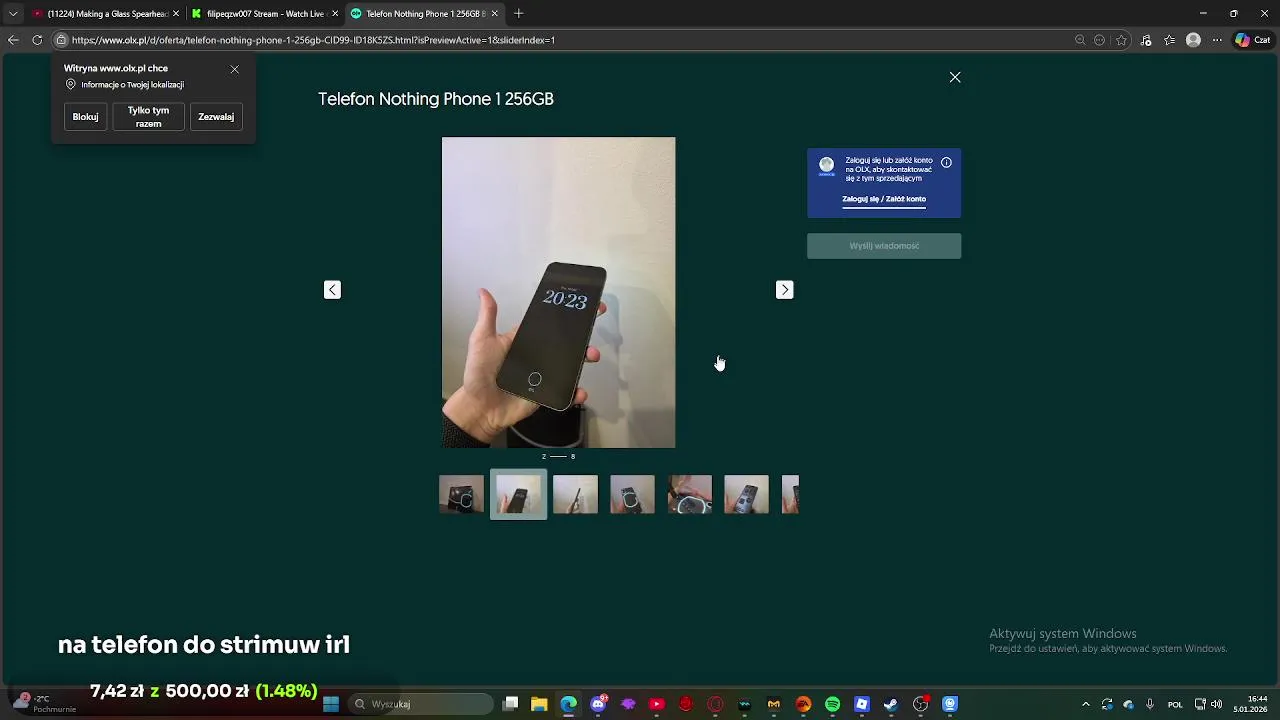Click the zoom magnifier in address bar

1080,40
